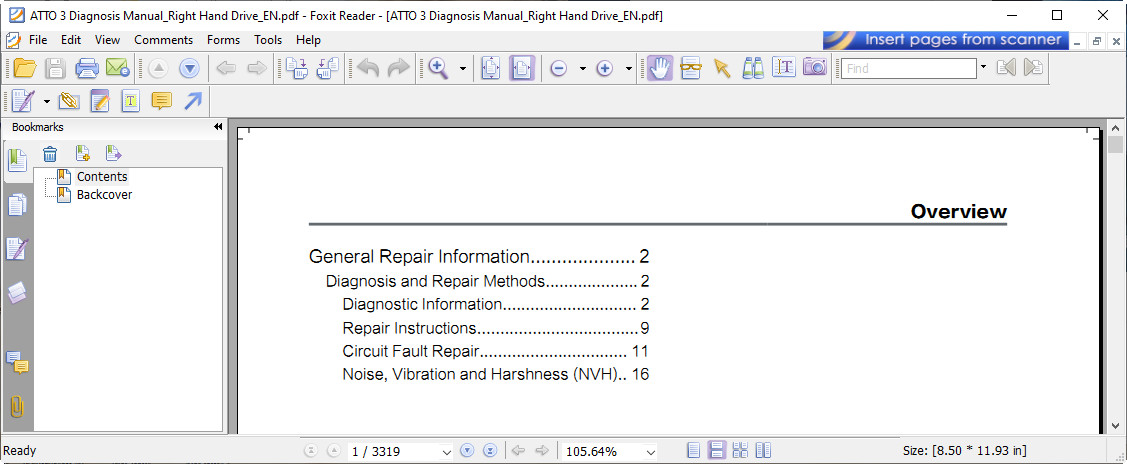The width and height of the screenshot is (1127, 464).
Task: Click the email envelope icon
Action: 117,68
